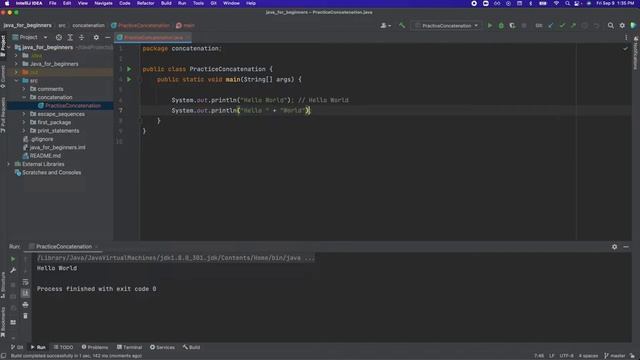Image resolution: width=640 pixels, height=360 pixels.
Task: Open the Build menu
Action: (x=166, y=3)
